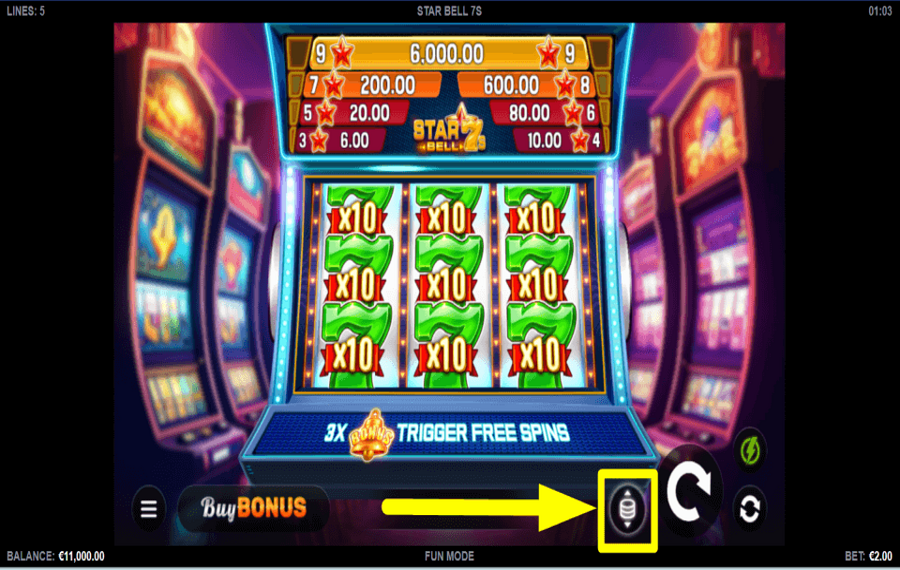Screen dimensions: 900x570
Task: Click the Bet €2.00 display
Action: point(868,556)
